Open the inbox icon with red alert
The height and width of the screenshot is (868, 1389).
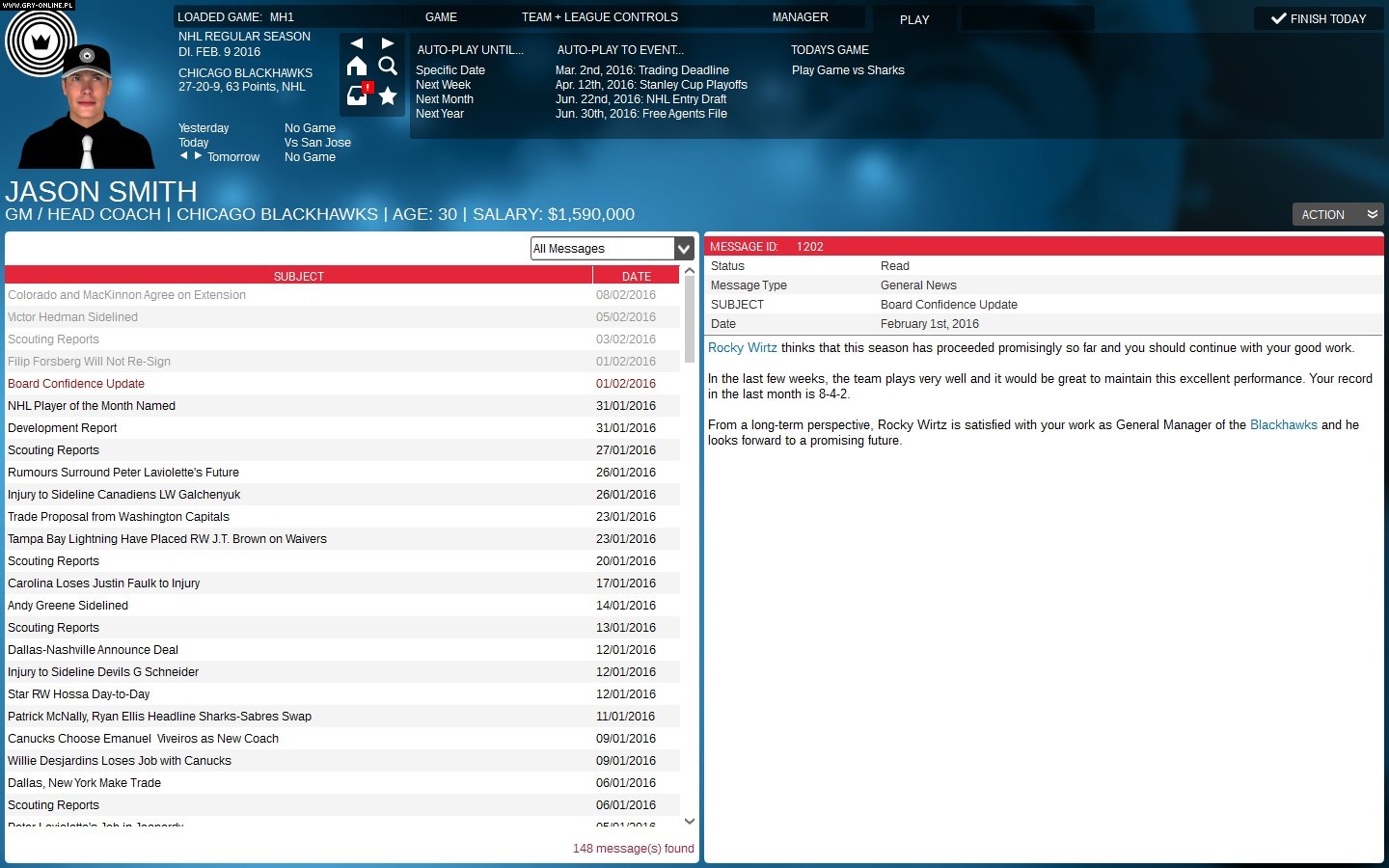[x=358, y=95]
